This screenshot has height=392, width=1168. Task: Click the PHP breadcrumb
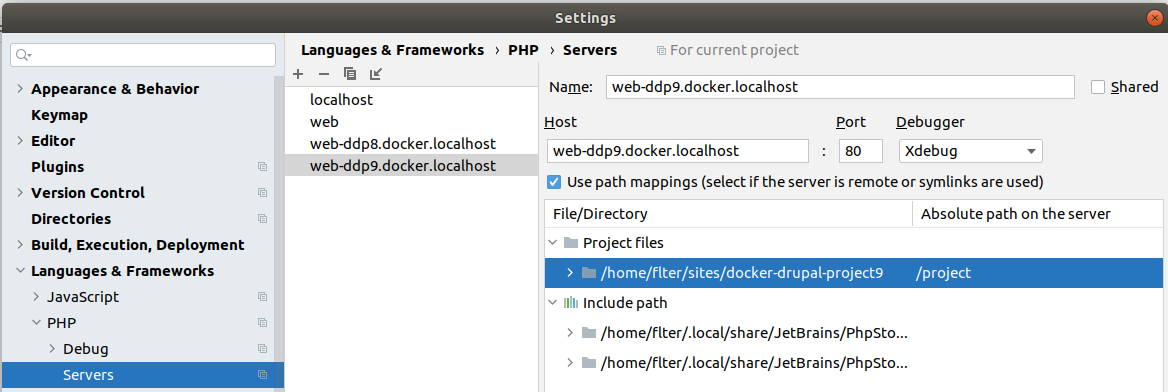click(x=524, y=51)
